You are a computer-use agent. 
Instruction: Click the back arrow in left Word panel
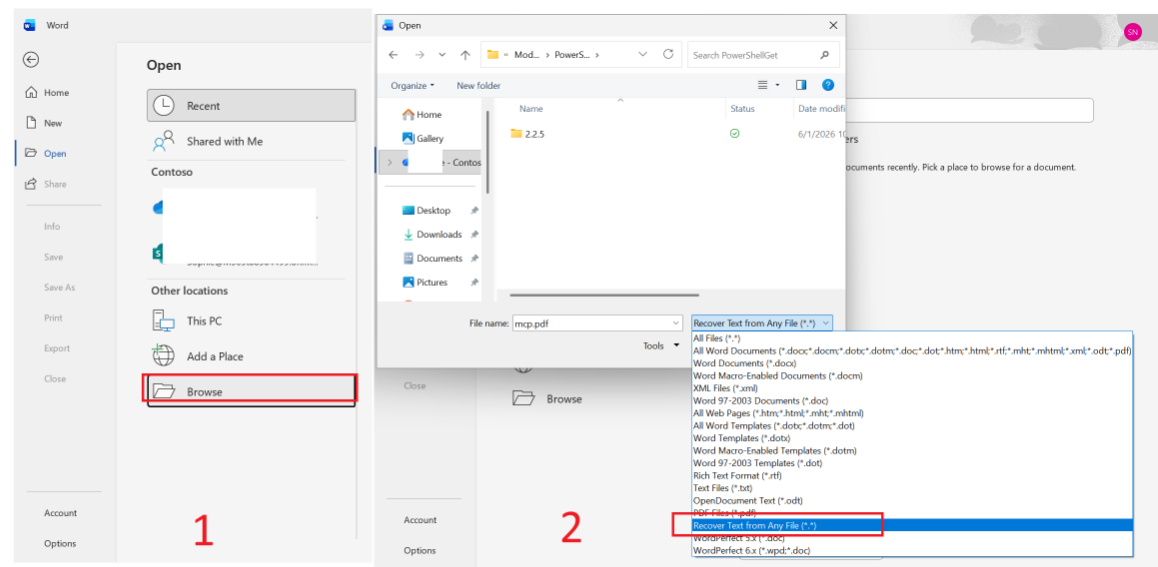[31, 61]
